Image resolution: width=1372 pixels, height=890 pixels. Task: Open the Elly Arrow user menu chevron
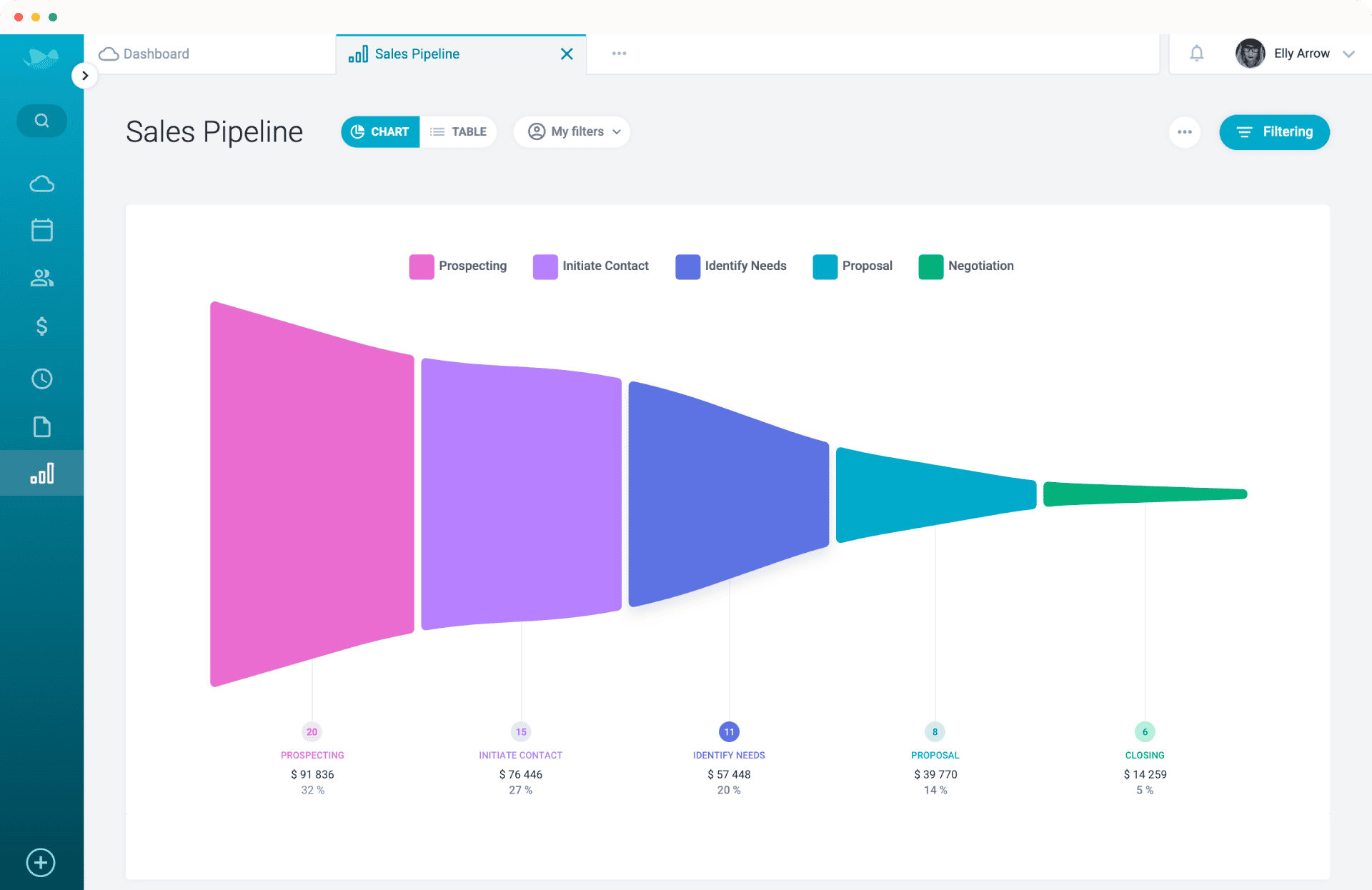(x=1349, y=54)
